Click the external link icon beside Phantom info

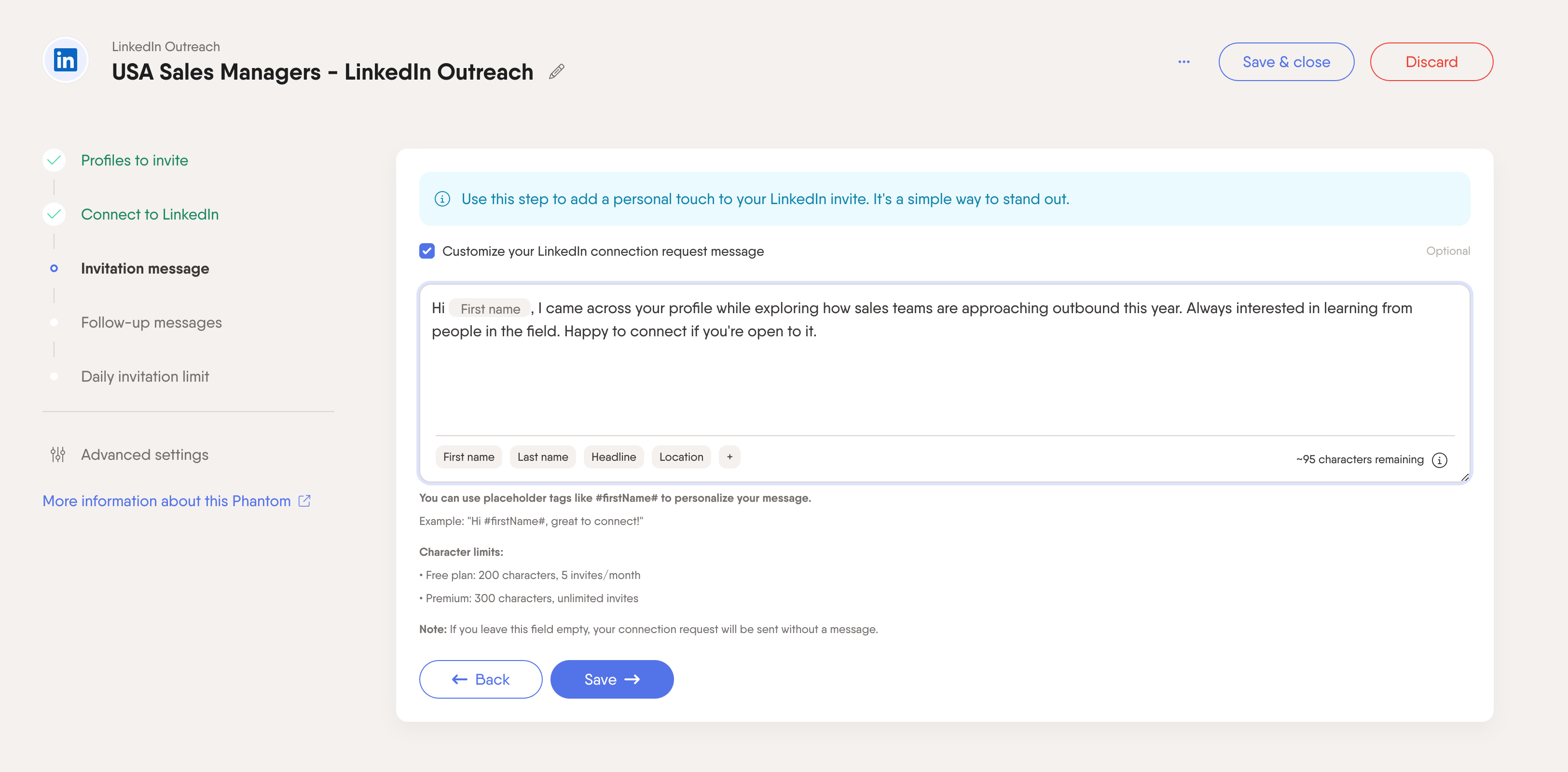click(x=304, y=501)
